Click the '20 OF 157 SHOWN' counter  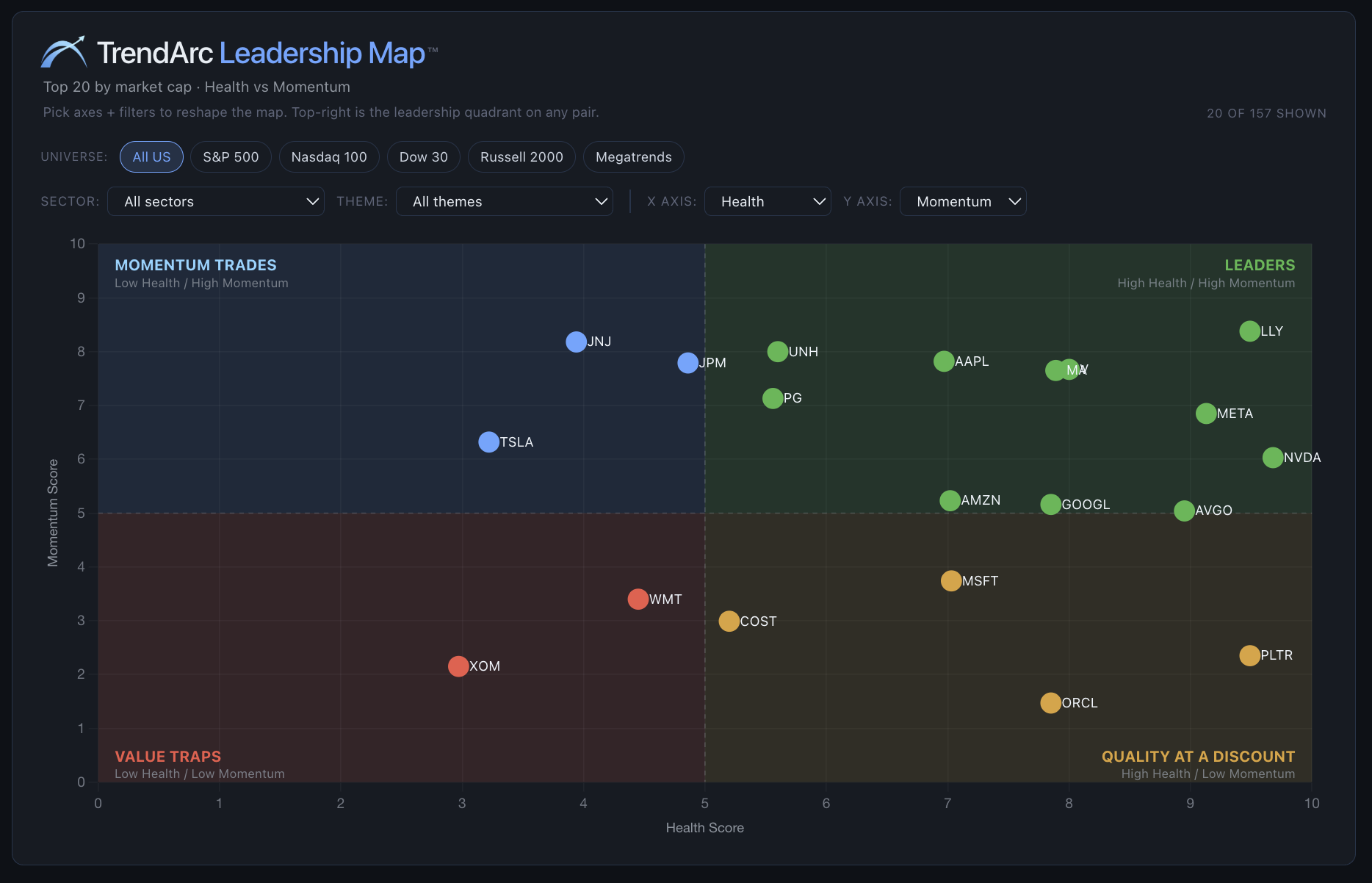coord(1266,113)
